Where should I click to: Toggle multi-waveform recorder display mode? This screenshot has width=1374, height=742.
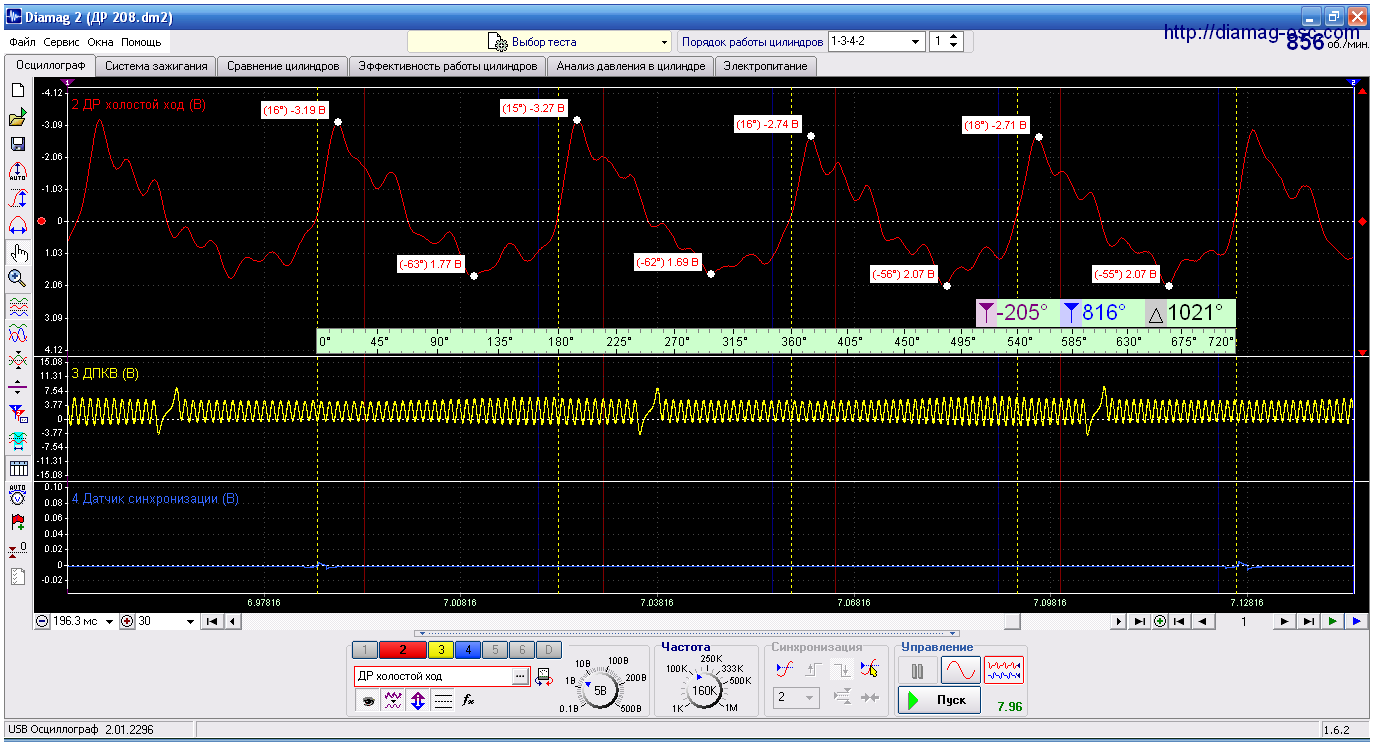[x=1004, y=670]
